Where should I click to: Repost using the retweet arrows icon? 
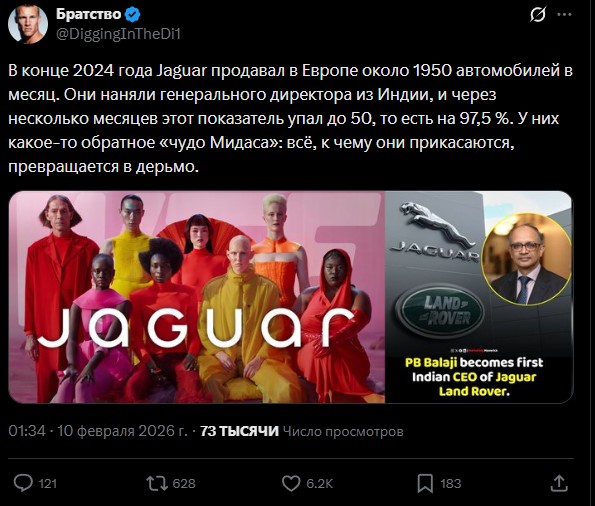157,483
